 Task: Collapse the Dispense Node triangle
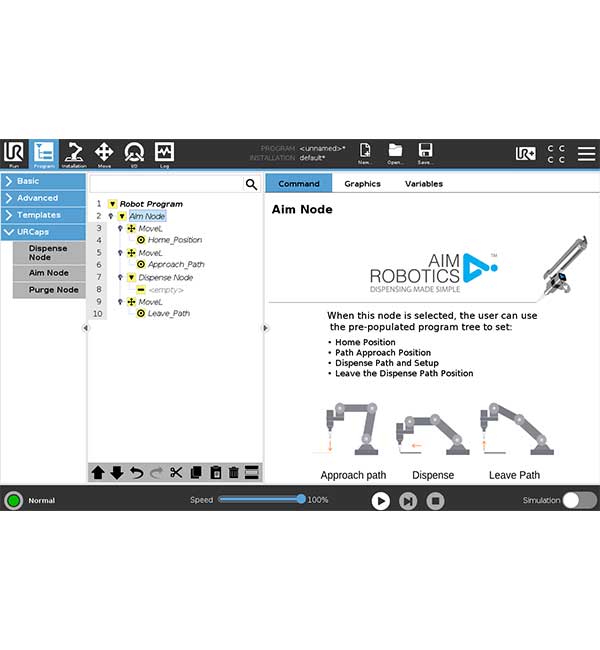131,277
